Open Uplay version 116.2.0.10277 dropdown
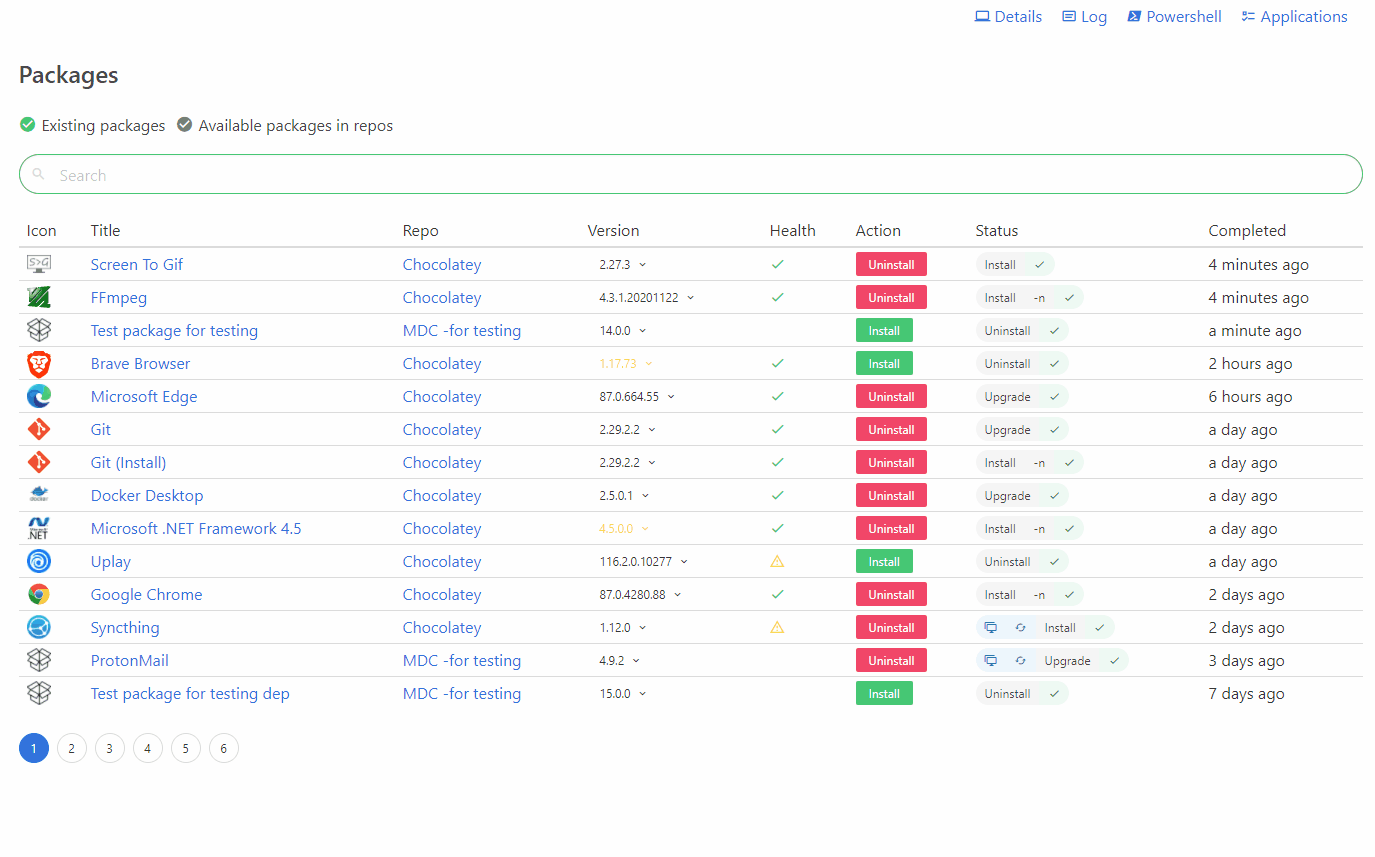Screen dimensions: 1375x857 pos(644,561)
